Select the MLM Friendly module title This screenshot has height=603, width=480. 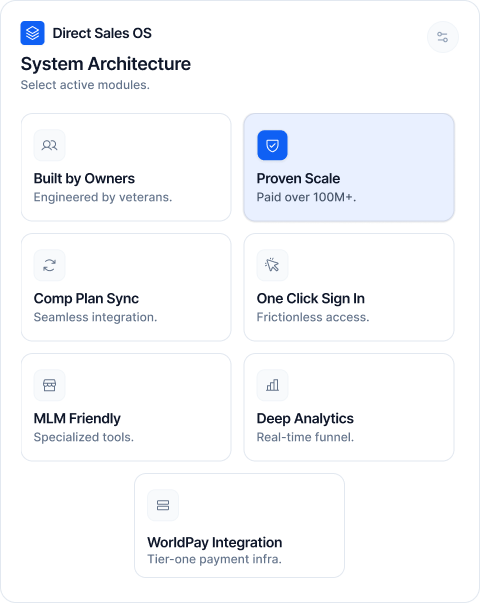[77, 418]
